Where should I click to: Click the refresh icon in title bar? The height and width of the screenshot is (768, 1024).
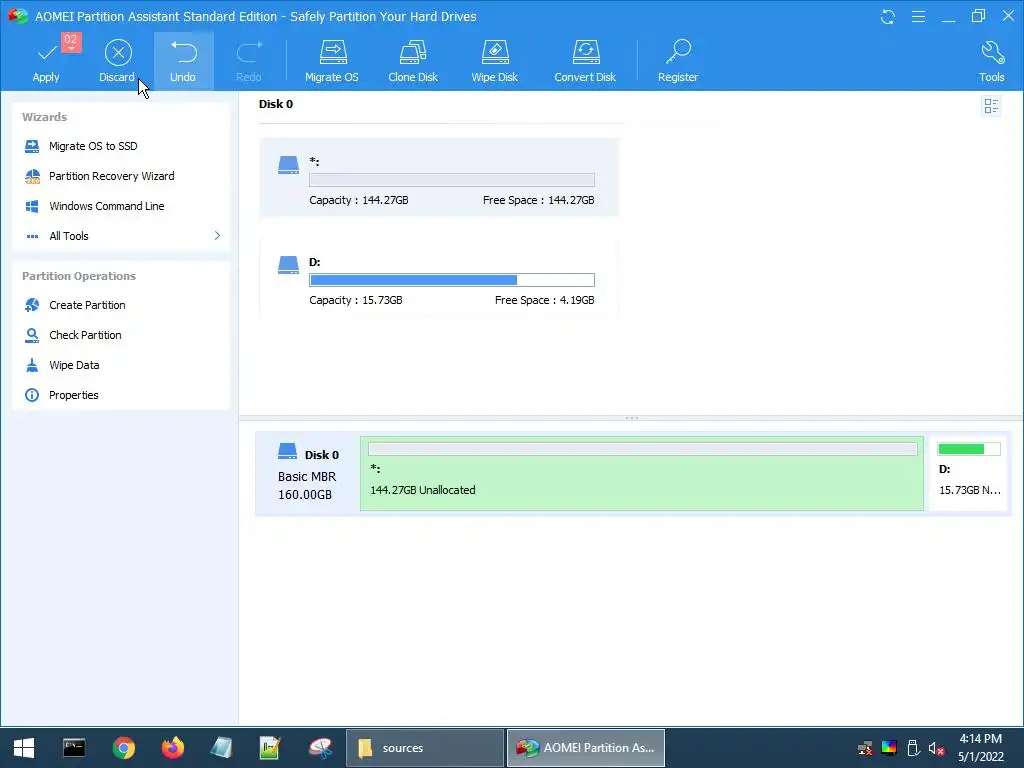888,16
